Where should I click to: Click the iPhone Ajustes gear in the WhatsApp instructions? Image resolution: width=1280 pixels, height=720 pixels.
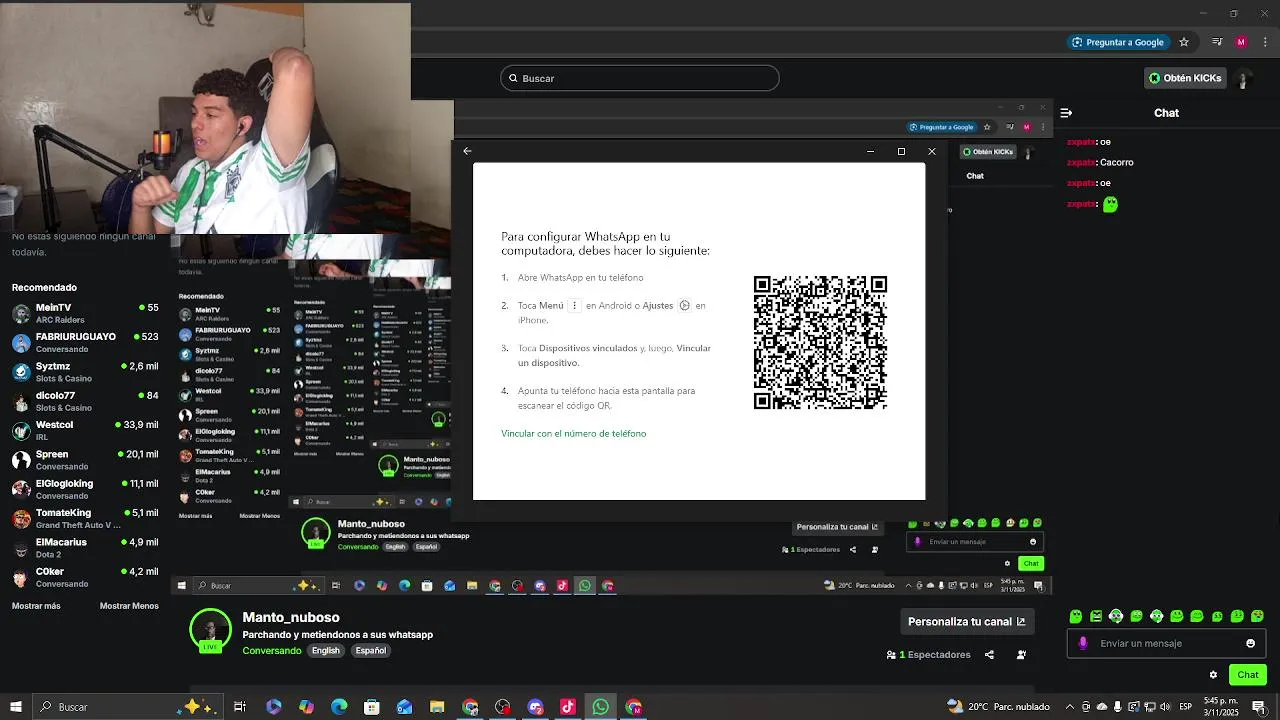click(x=685, y=306)
